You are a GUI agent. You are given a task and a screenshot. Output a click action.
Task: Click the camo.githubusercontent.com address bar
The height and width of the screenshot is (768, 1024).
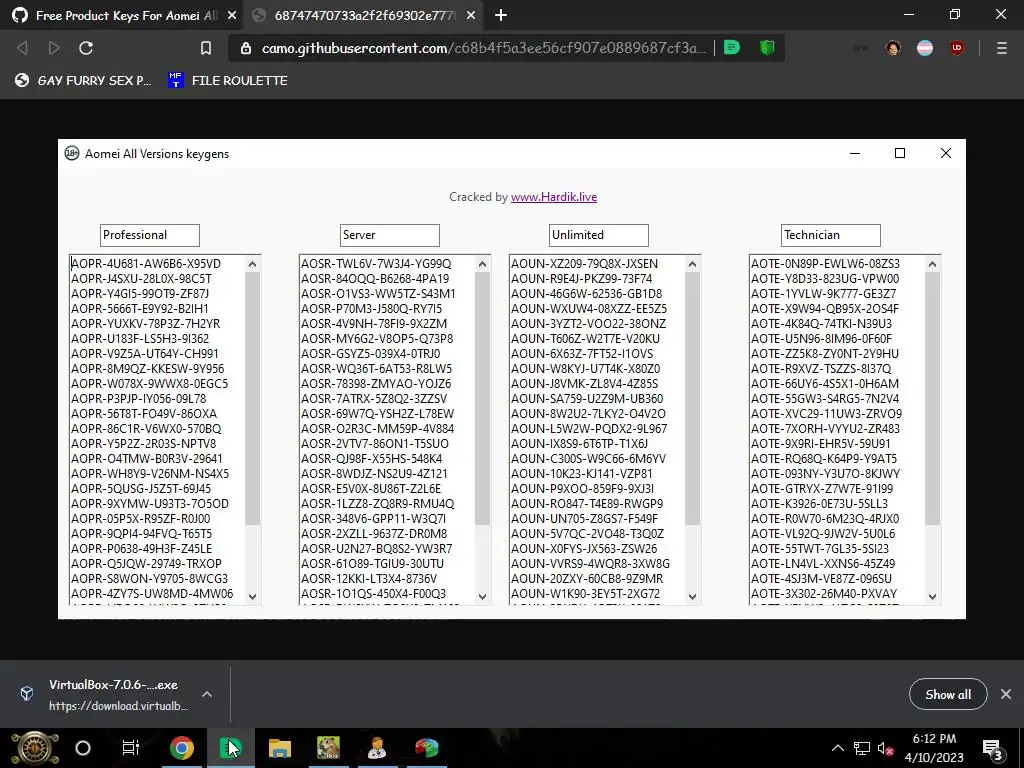click(x=483, y=48)
